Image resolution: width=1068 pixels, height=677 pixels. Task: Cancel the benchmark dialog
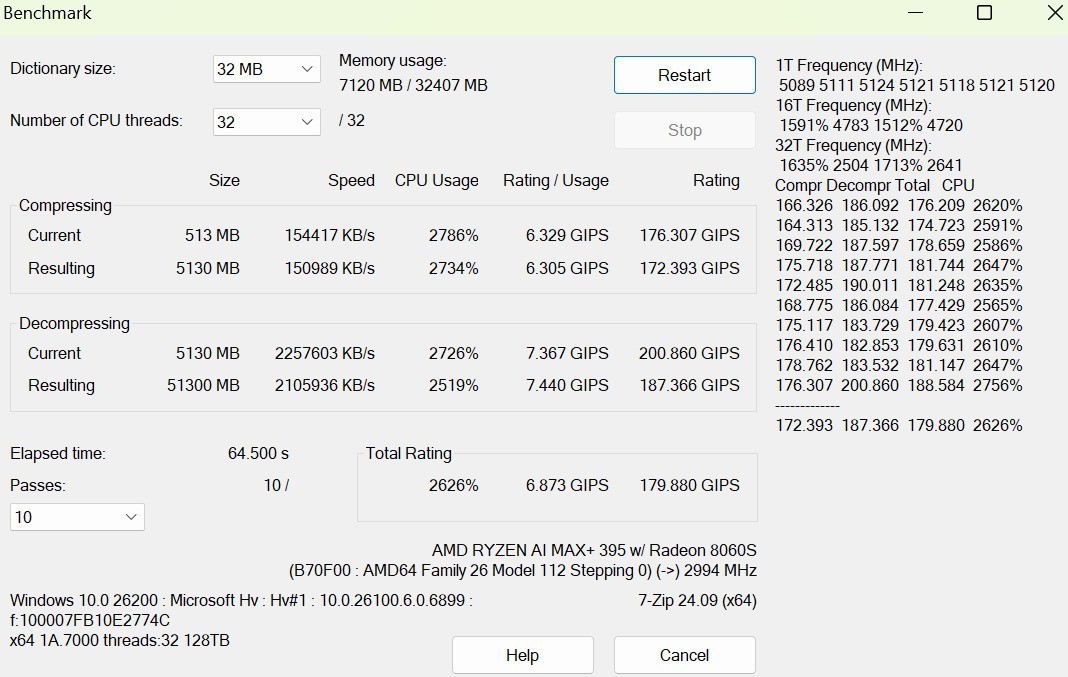click(x=684, y=655)
